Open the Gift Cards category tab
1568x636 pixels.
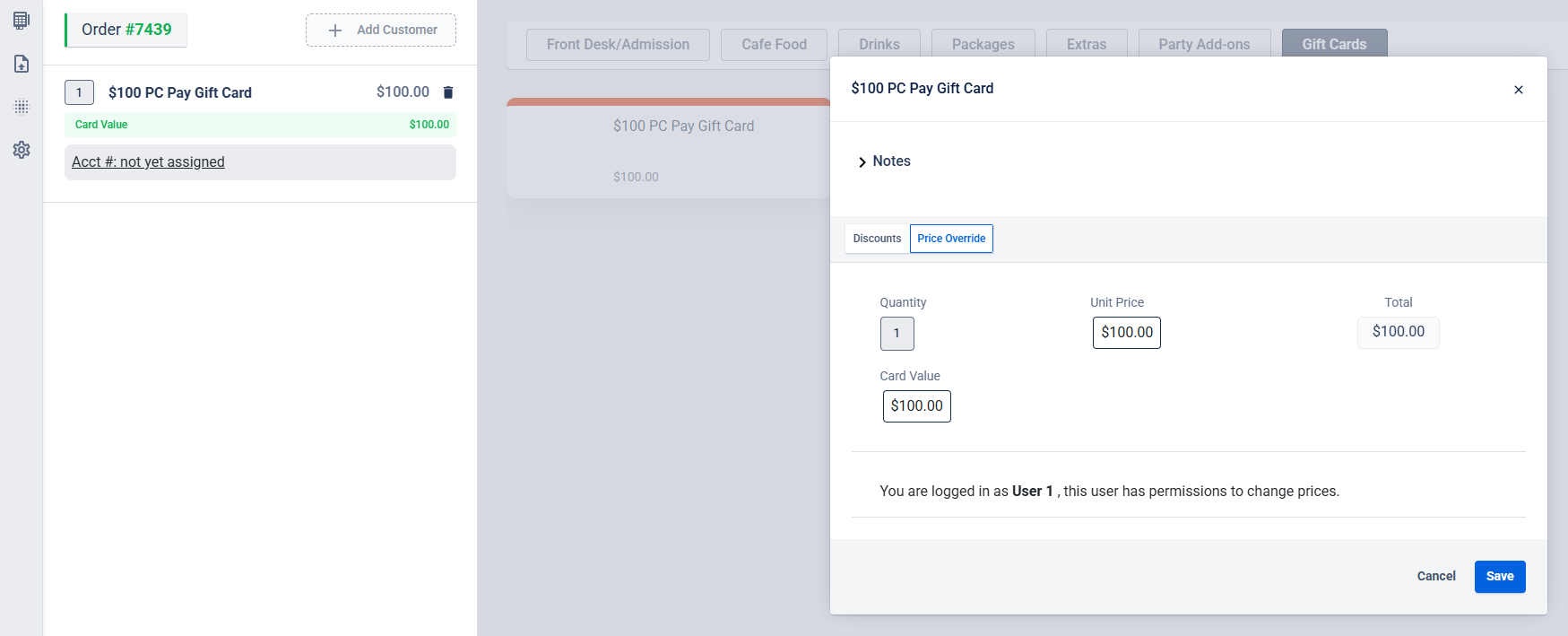1335,44
